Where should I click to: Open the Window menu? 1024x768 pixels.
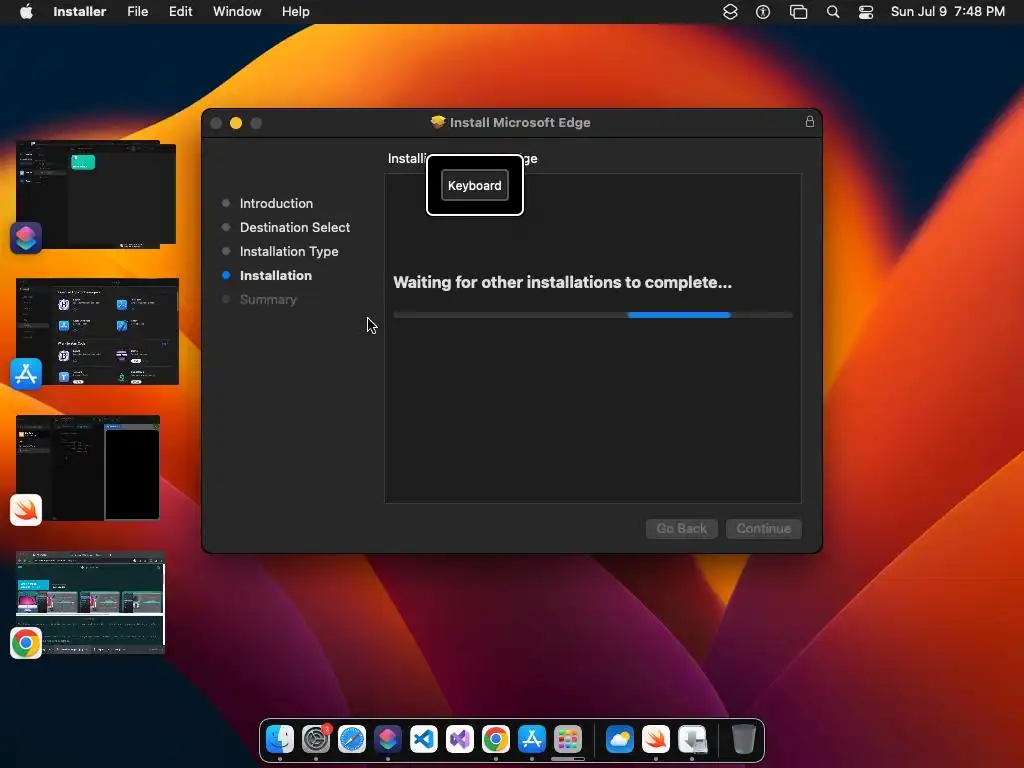coord(237,11)
